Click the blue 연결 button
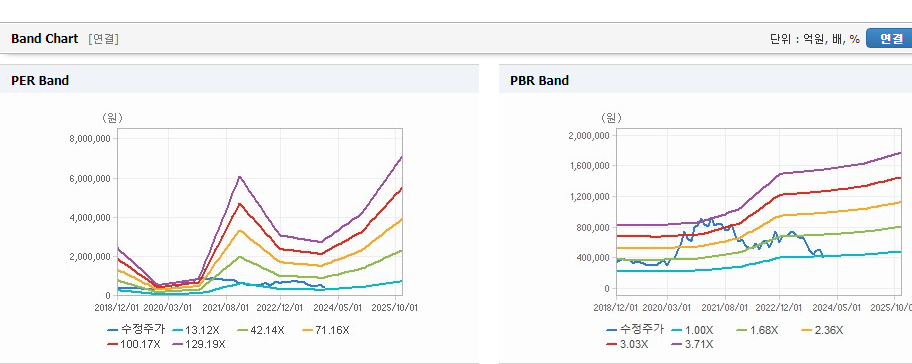The image size is (912, 364). click(890, 39)
